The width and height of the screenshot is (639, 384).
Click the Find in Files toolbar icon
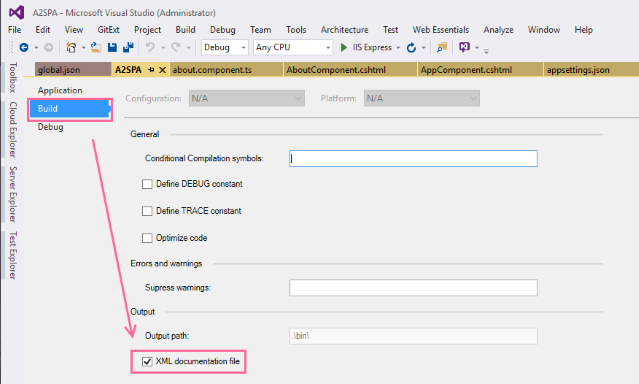(442, 48)
